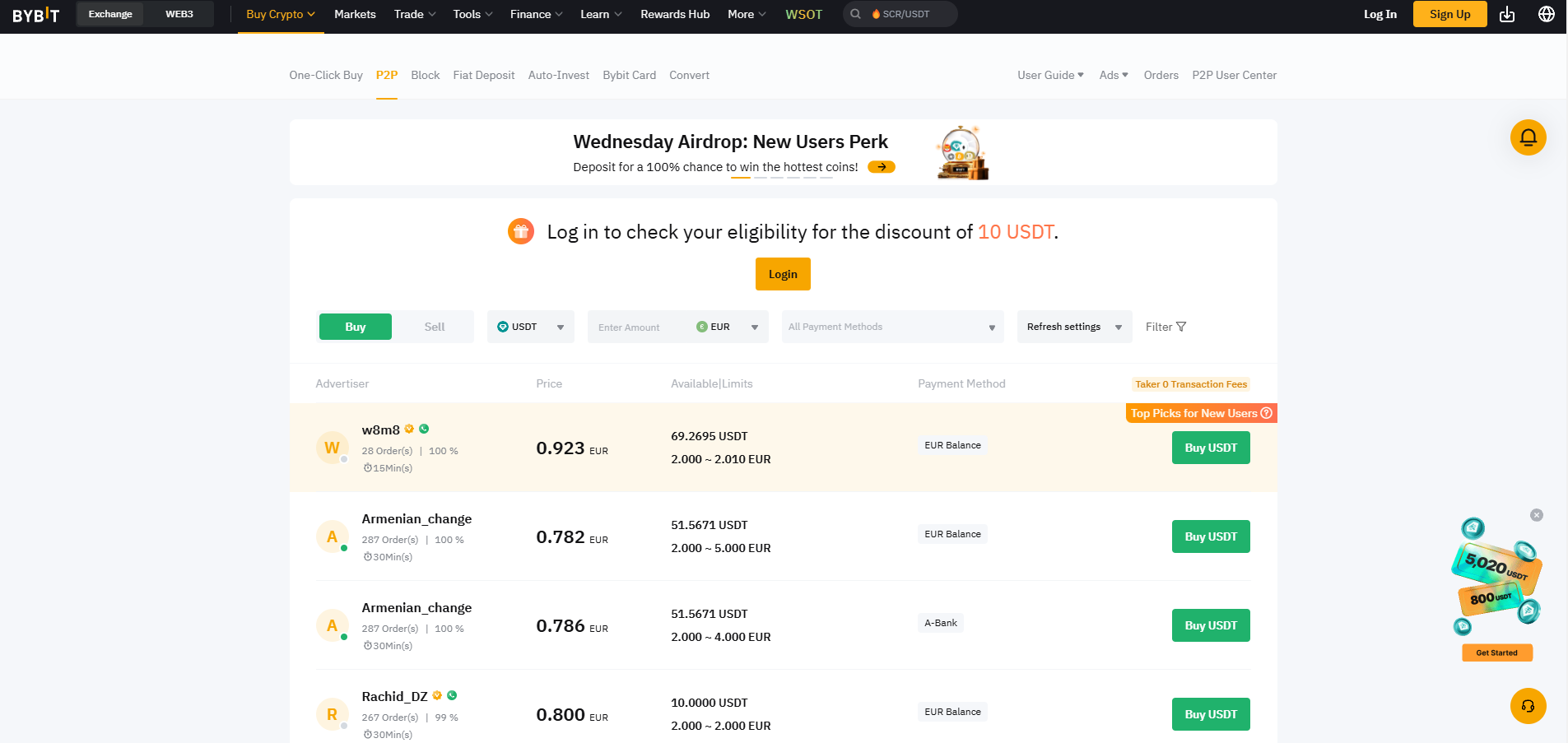Screen dimensions: 1568x743
Task: Select the Buy toggle
Action: click(x=356, y=327)
